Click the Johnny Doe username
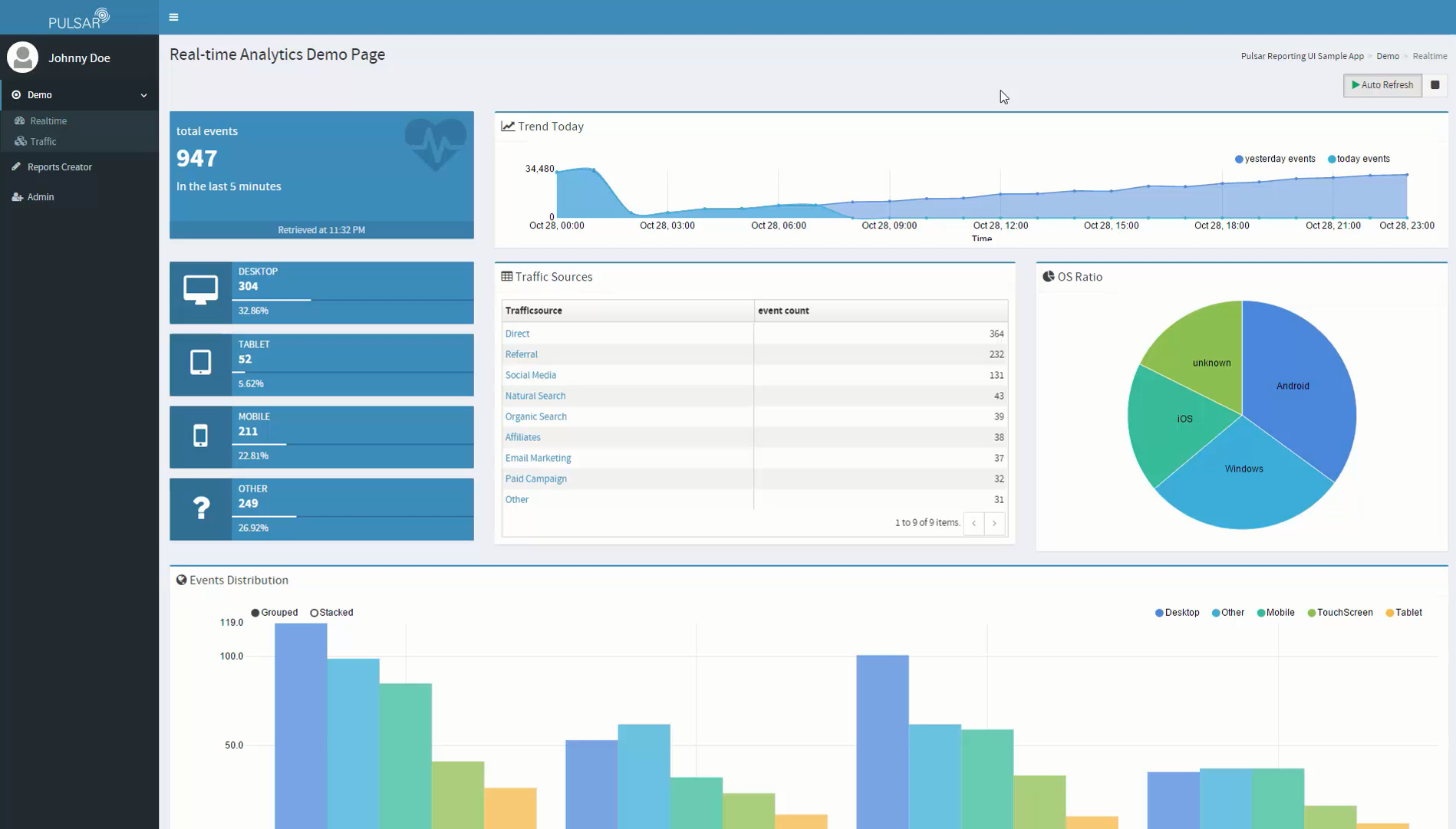The width and height of the screenshot is (1456, 829). [79, 58]
